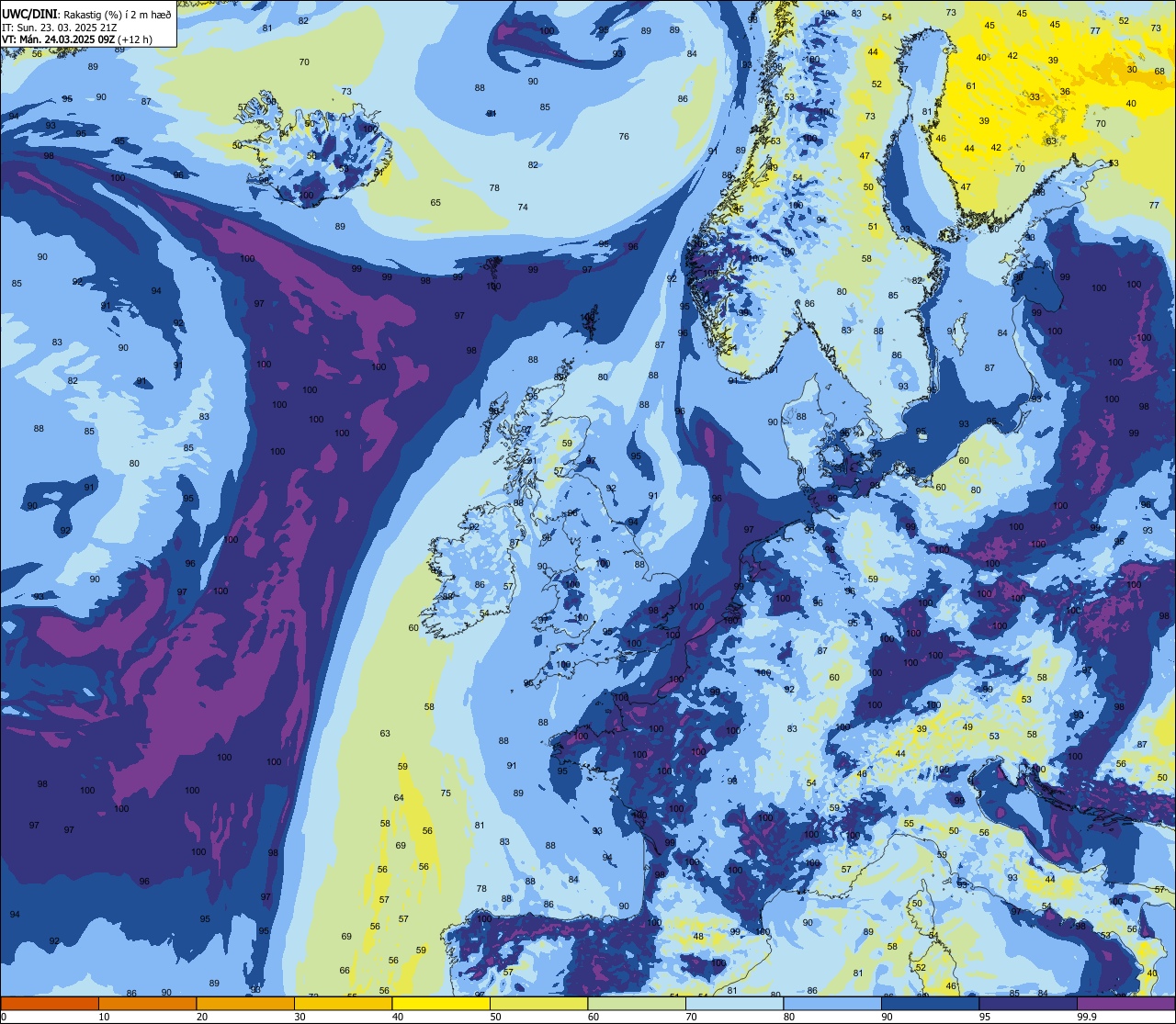Click the dark orange 0–10 legend swatch
1176x1024 pixels.
[50, 1003]
